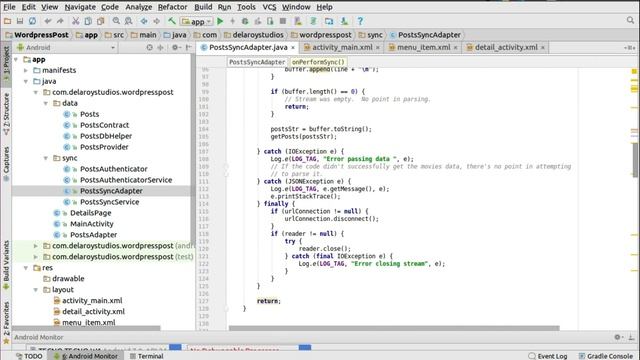This screenshot has height=360, width=640.
Task: Open the Refactor menu
Action: (172, 7)
